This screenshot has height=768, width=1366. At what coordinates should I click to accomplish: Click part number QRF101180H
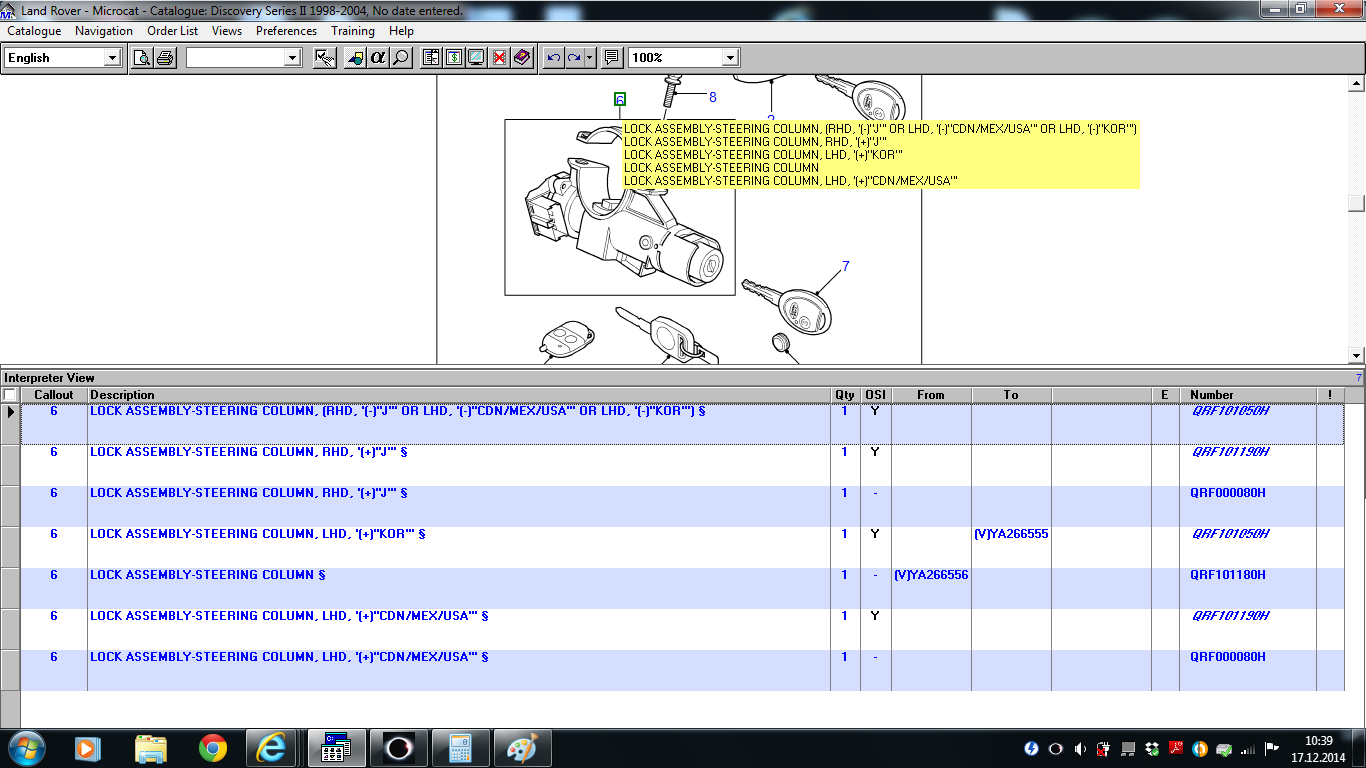1227,575
